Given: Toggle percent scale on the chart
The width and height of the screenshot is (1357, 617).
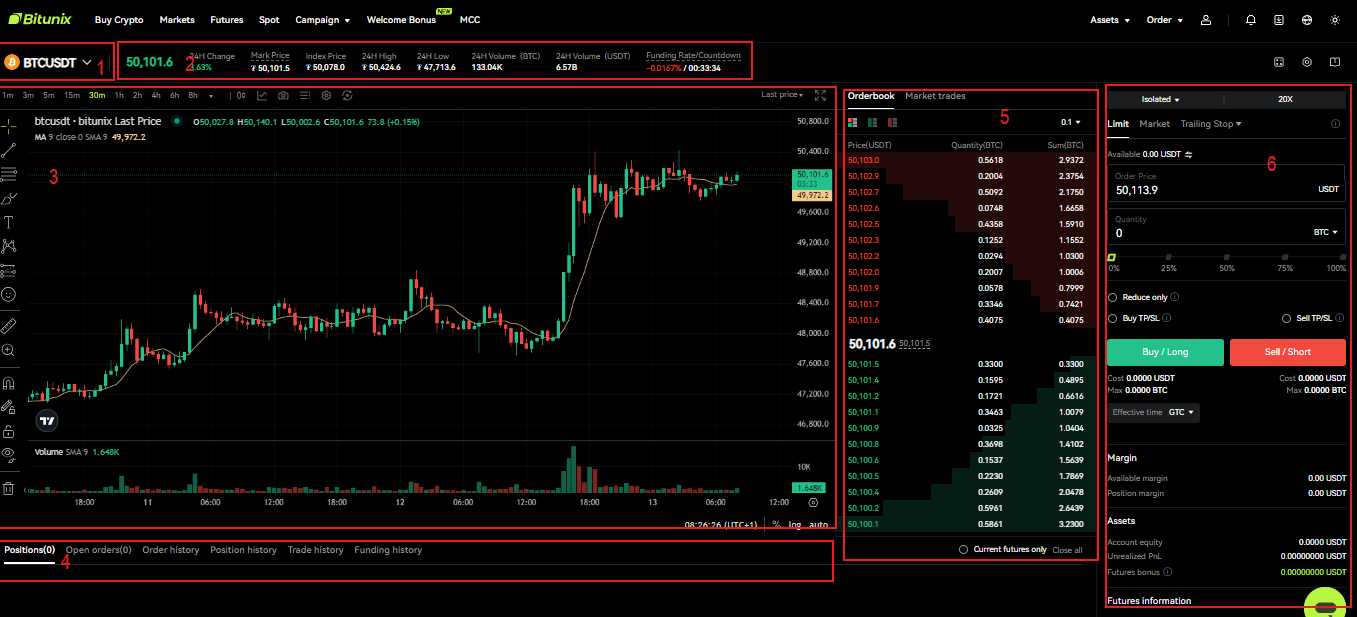Looking at the screenshot, I should [776, 524].
